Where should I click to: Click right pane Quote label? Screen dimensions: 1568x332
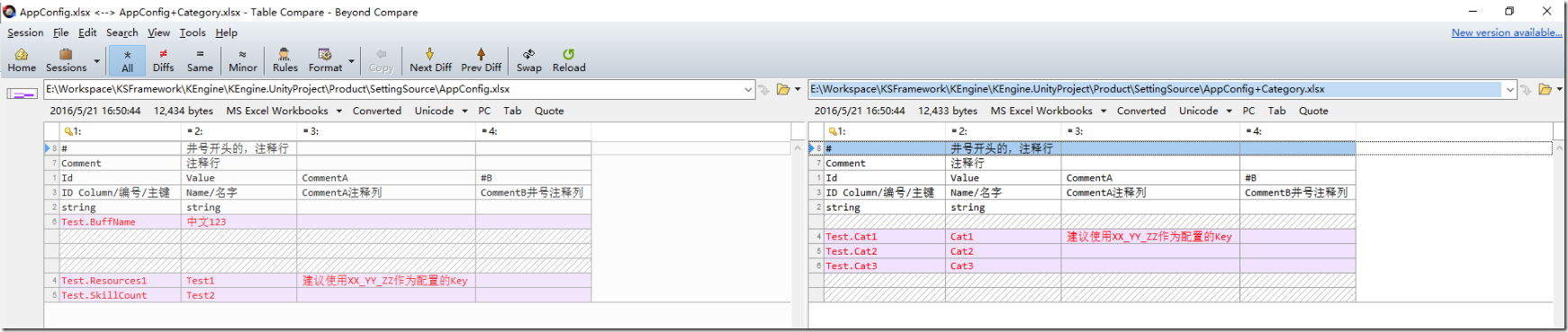(1313, 111)
